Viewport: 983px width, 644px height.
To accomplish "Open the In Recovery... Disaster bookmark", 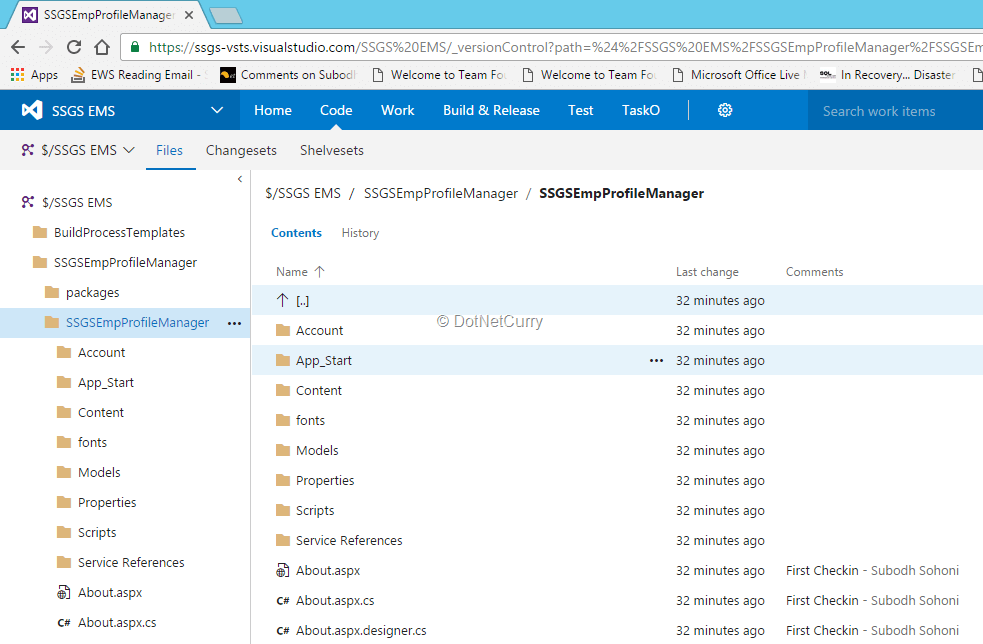I will (x=888, y=75).
